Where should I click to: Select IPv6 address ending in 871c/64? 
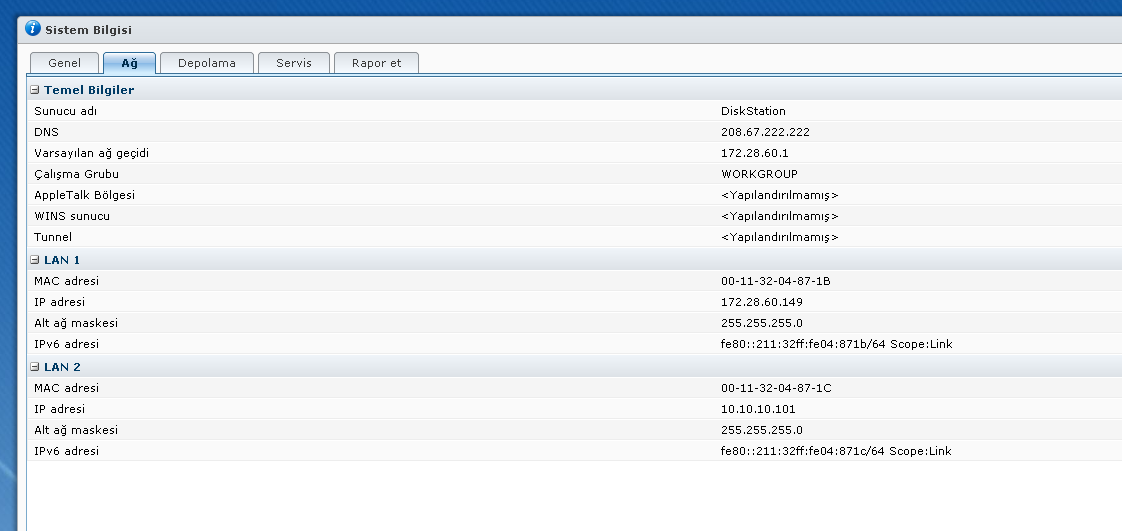[x=835, y=451]
